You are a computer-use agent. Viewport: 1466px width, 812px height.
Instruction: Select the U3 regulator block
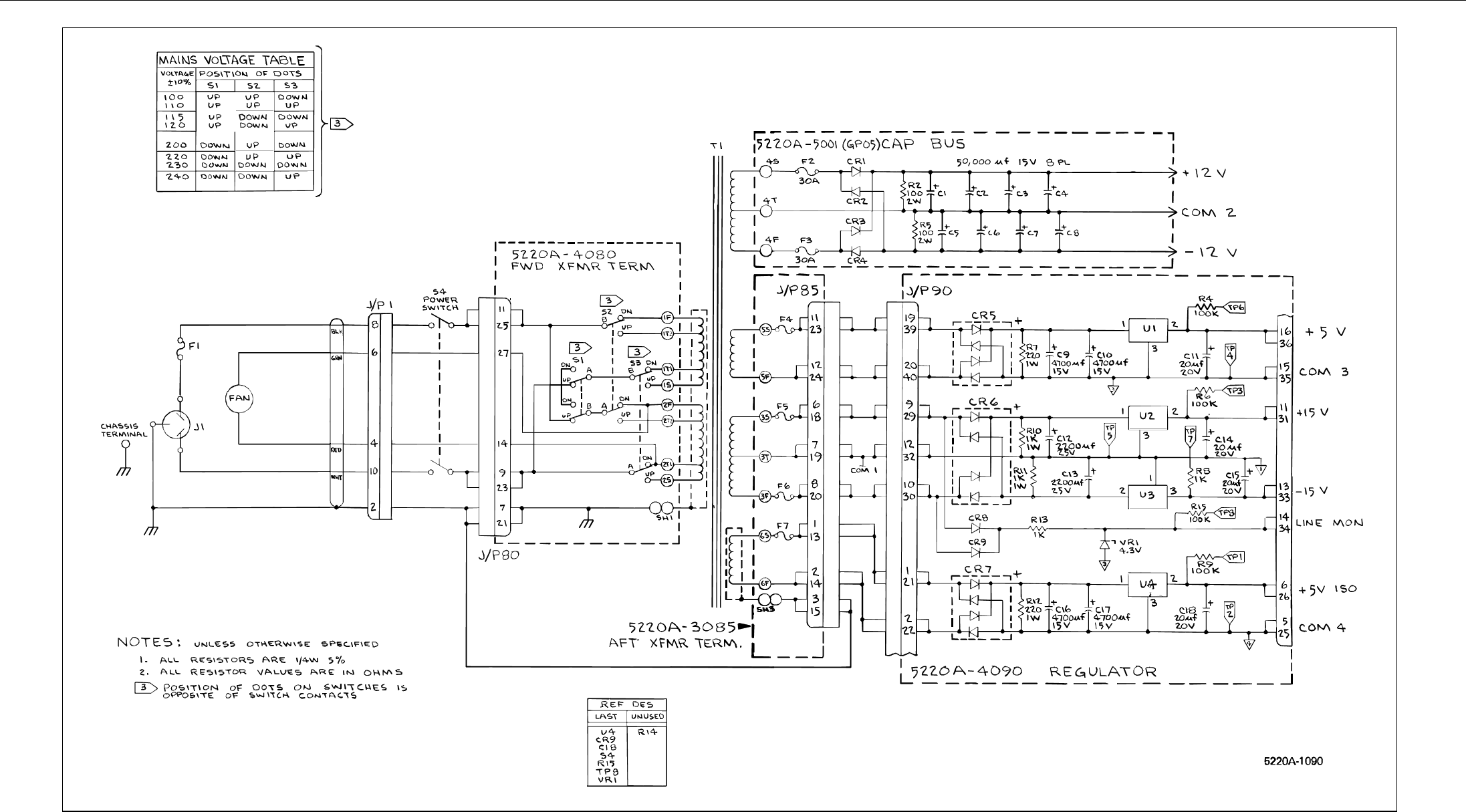pos(1147,496)
